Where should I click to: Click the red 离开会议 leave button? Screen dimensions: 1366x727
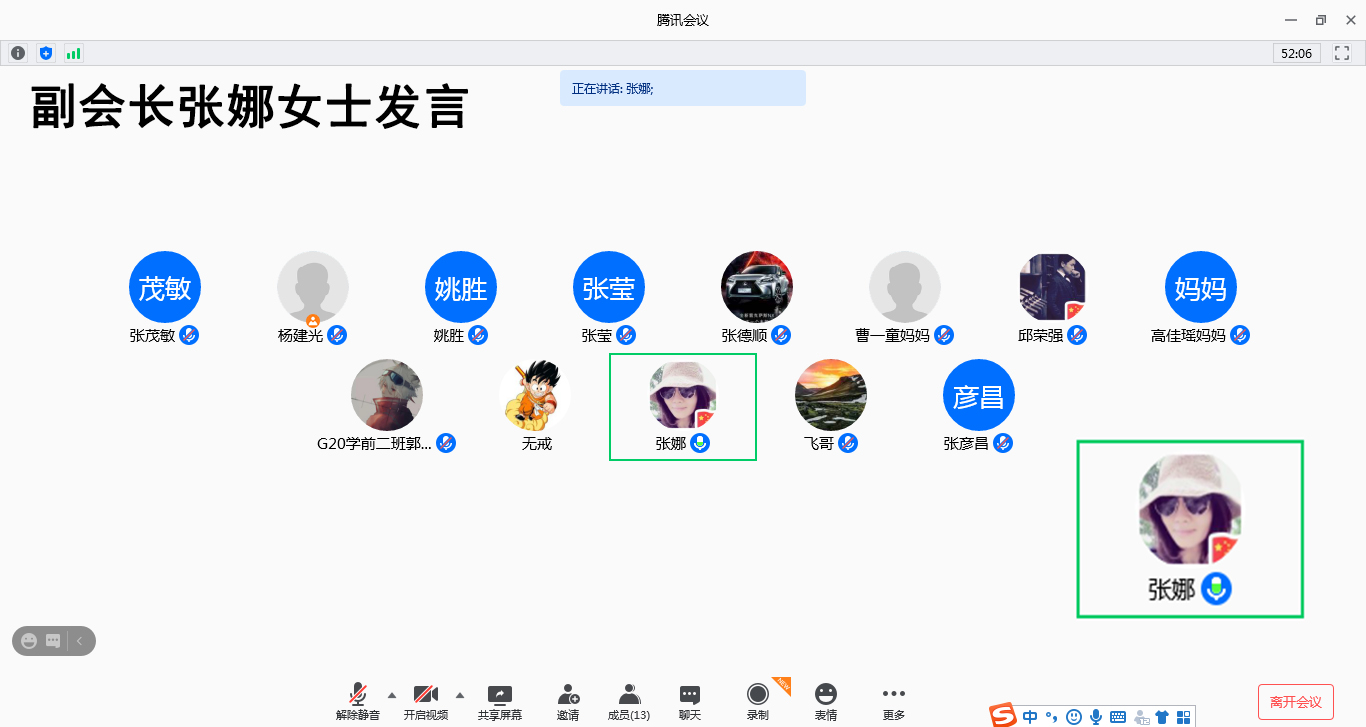point(1296,702)
